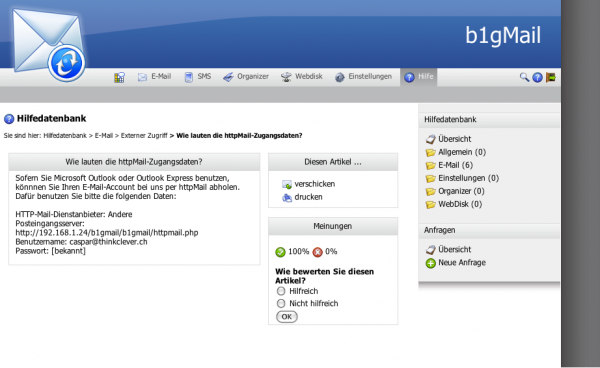Click the question mark icon beside Hilfedatenbank heading
This screenshot has height=368, width=600.
tap(9, 119)
